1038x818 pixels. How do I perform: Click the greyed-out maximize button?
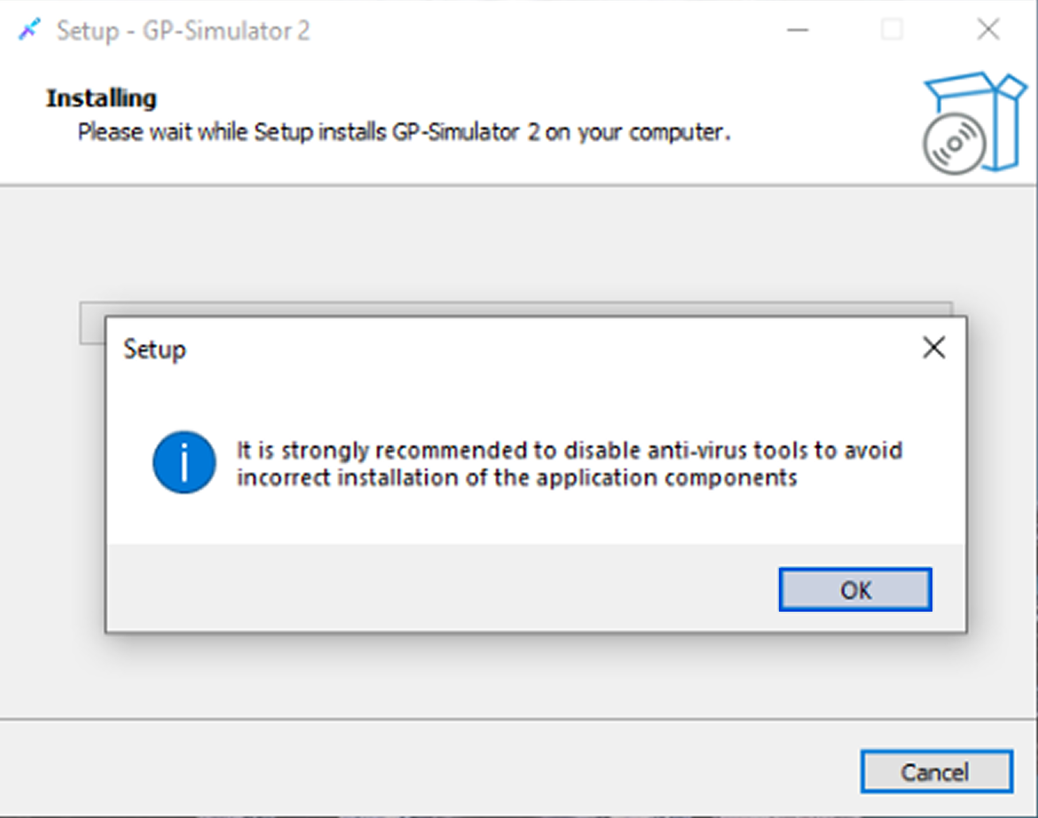[x=891, y=30]
